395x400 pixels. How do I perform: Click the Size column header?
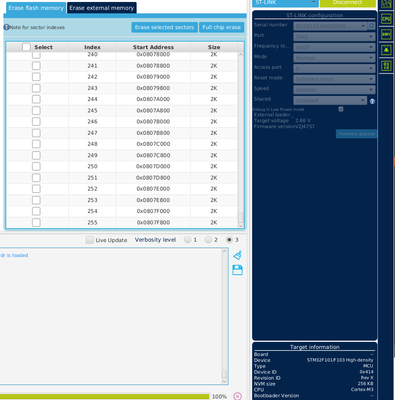(x=214, y=47)
